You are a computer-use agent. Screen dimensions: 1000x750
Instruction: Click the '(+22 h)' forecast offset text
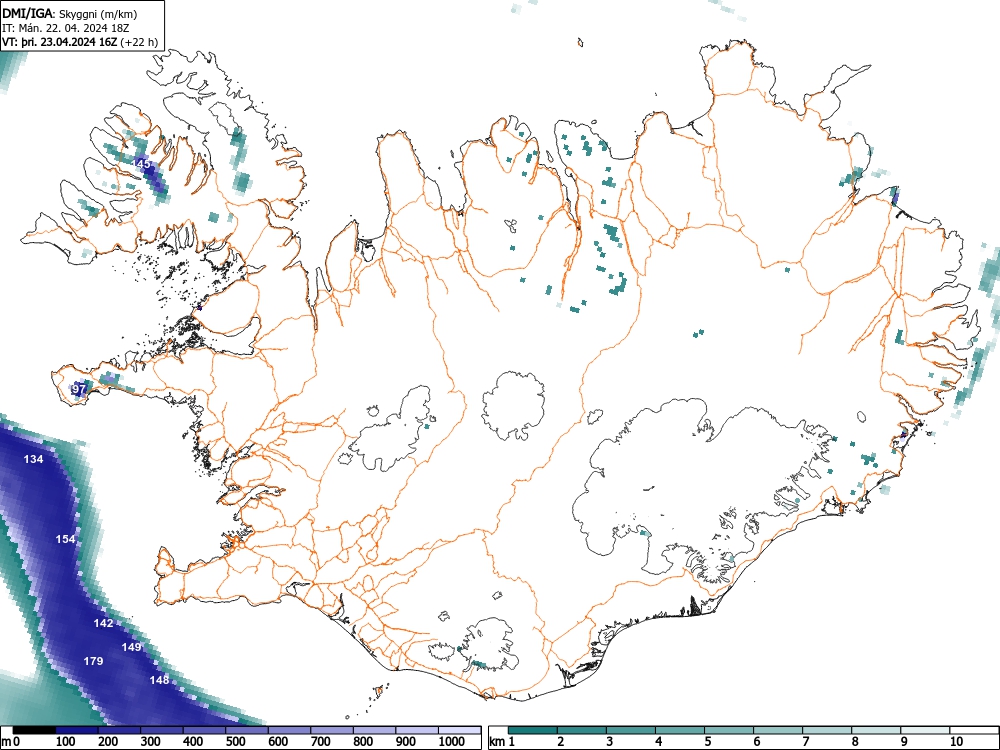click(x=140, y=42)
